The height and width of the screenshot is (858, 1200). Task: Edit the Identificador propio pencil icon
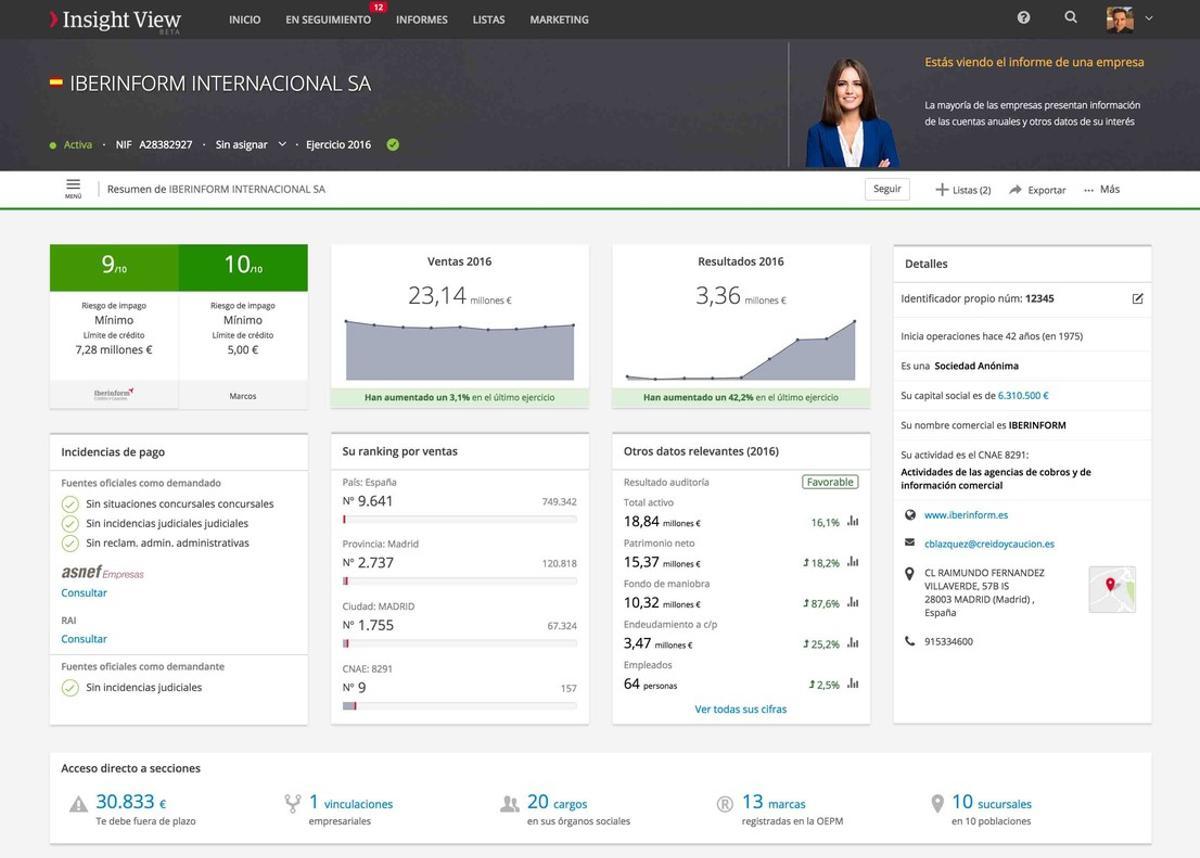[x=1137, y=298]
